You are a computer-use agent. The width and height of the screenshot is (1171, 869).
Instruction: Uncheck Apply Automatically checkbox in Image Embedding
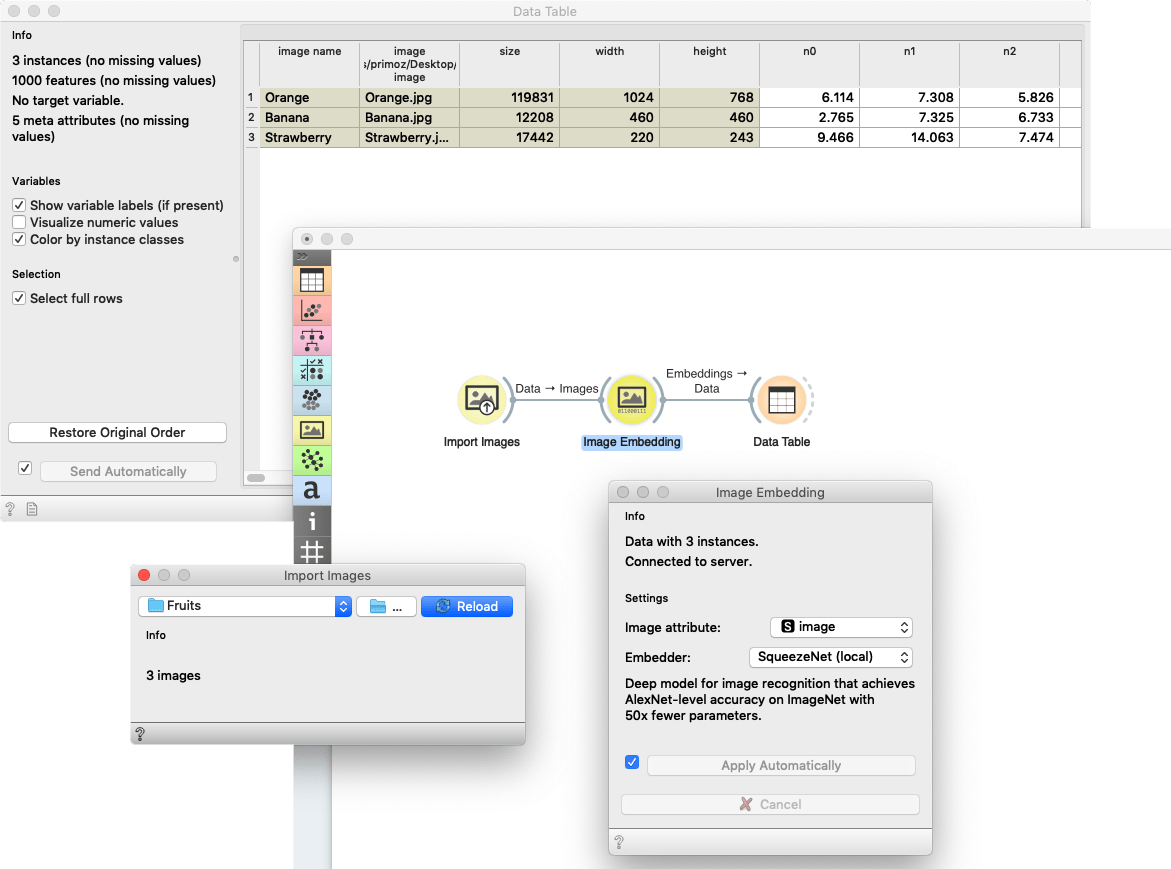(632, 763)
